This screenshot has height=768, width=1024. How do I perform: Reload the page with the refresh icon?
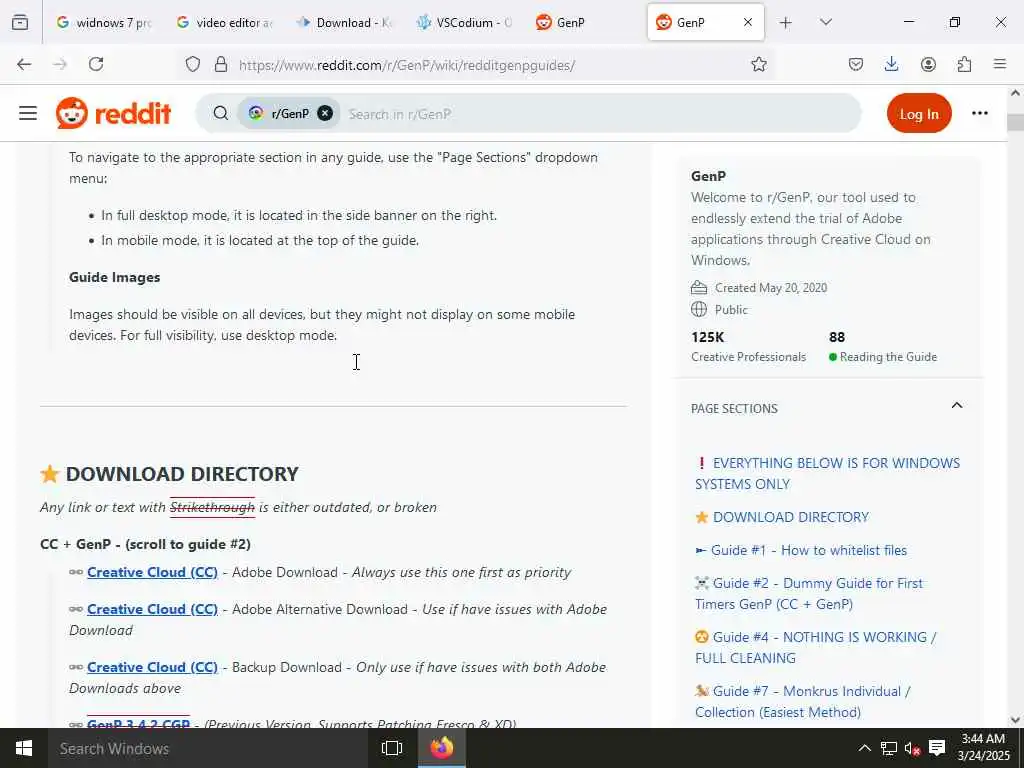[x=96, y=64]
